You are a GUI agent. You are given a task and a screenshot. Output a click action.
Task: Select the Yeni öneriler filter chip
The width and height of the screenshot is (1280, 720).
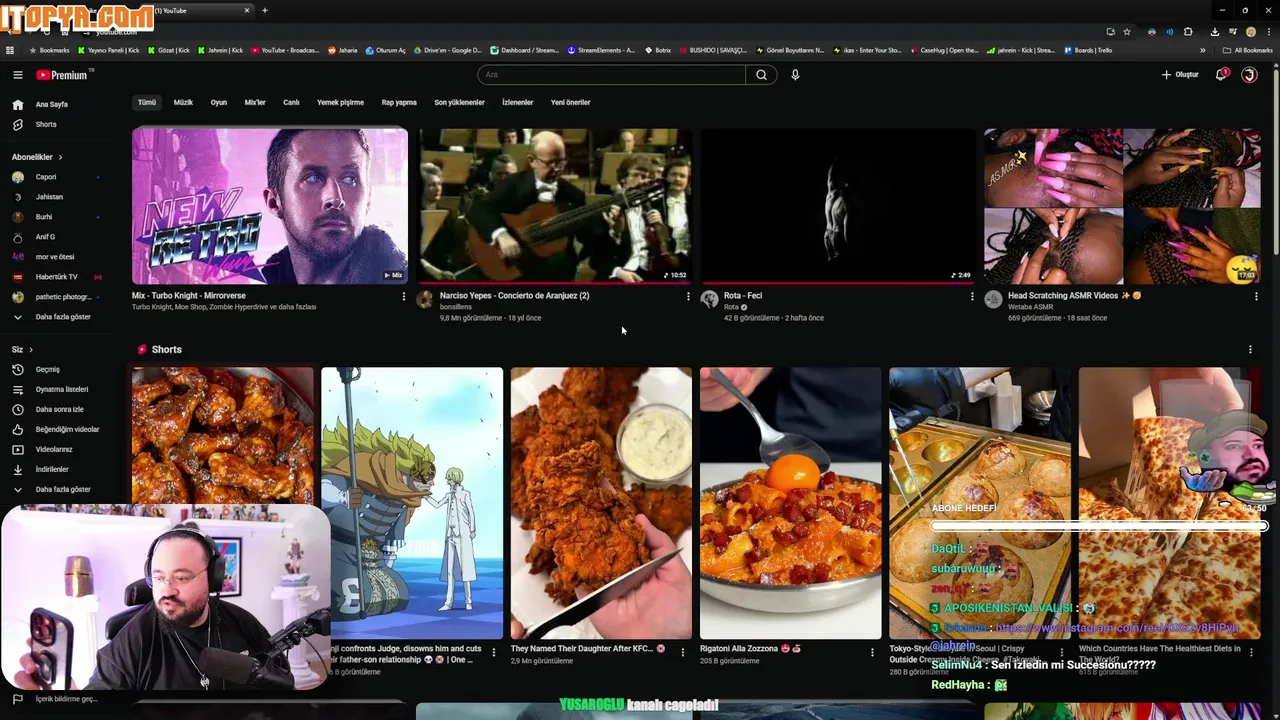[x=570, y=102]
